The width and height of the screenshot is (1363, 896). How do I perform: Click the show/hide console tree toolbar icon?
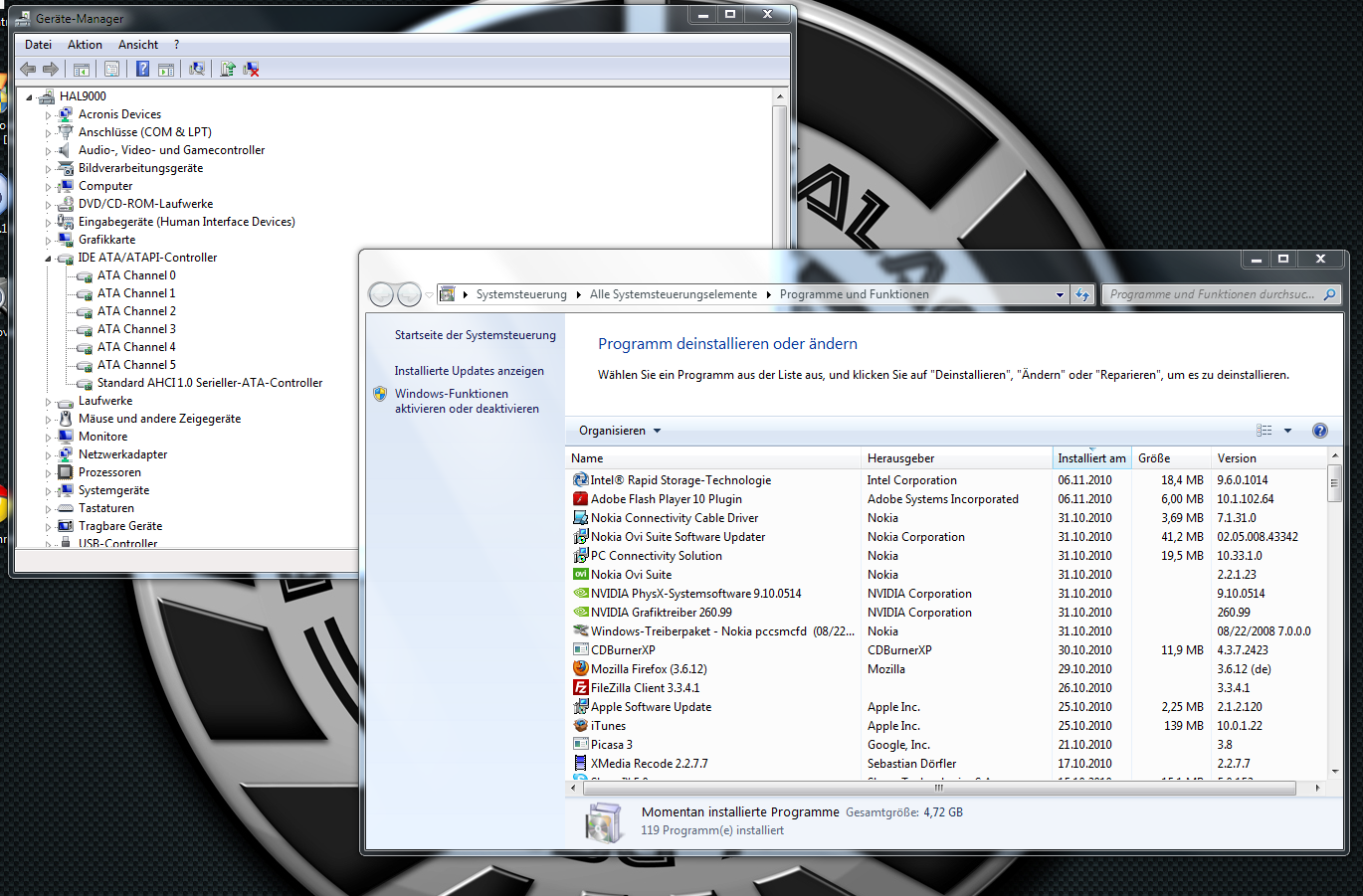(82, 69)
